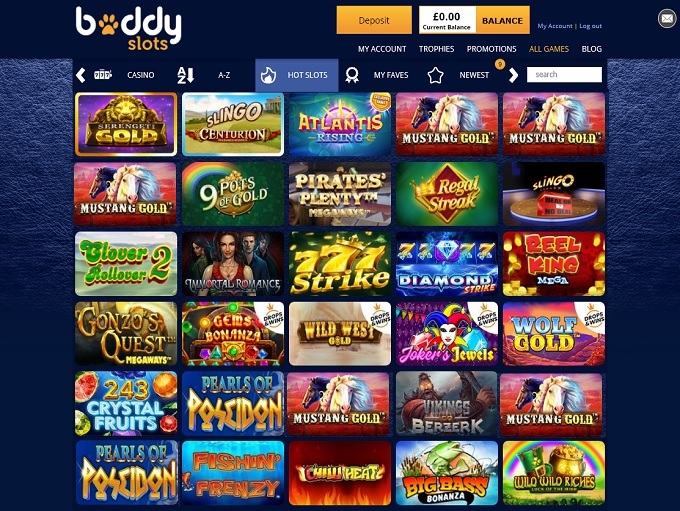The height and width of the screenshot is (511, 680).
Task: Open the My Faves ribbon badge icon
Action: (352, 75)
